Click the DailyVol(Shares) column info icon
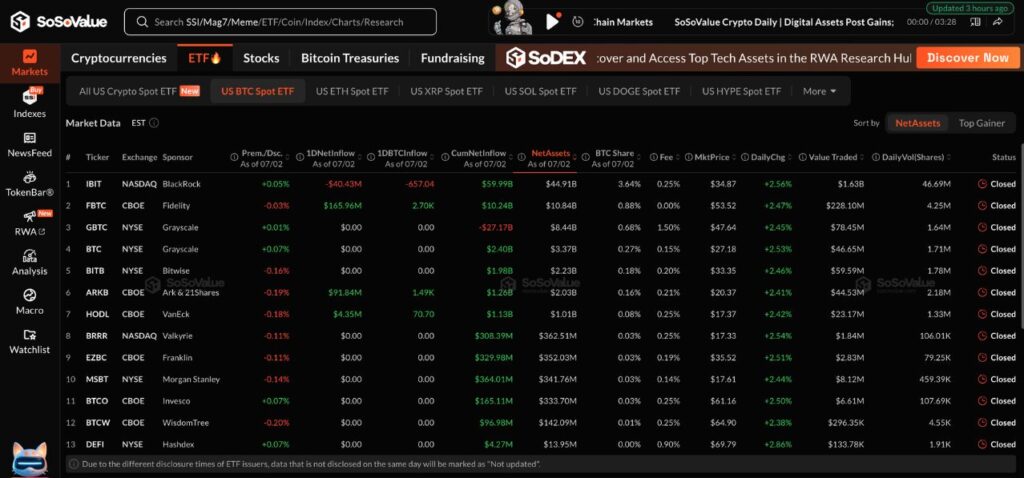1024x478 pixels. pyautogui.click(x=875, y=157)
